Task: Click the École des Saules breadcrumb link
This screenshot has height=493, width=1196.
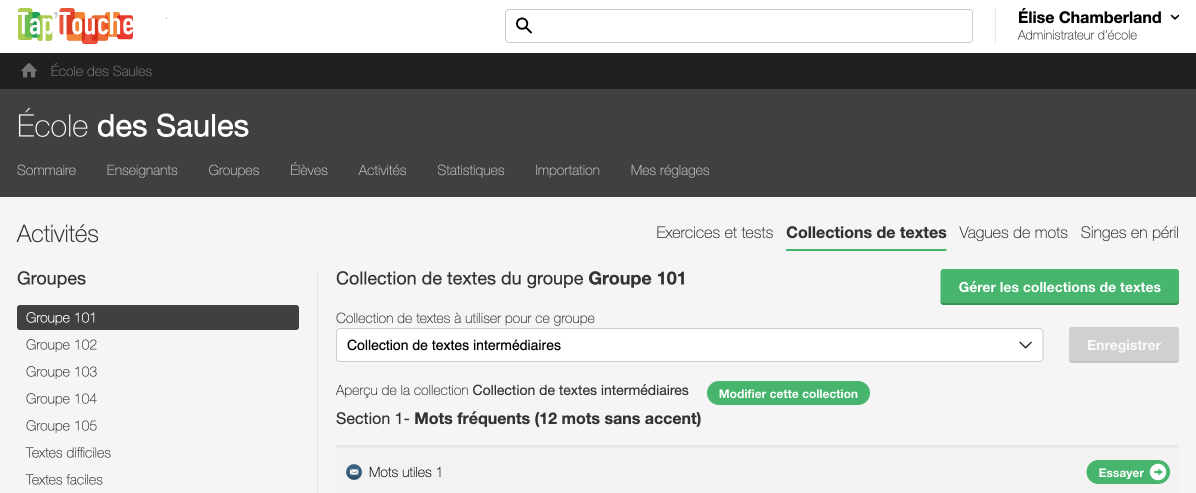Action: 101,71
